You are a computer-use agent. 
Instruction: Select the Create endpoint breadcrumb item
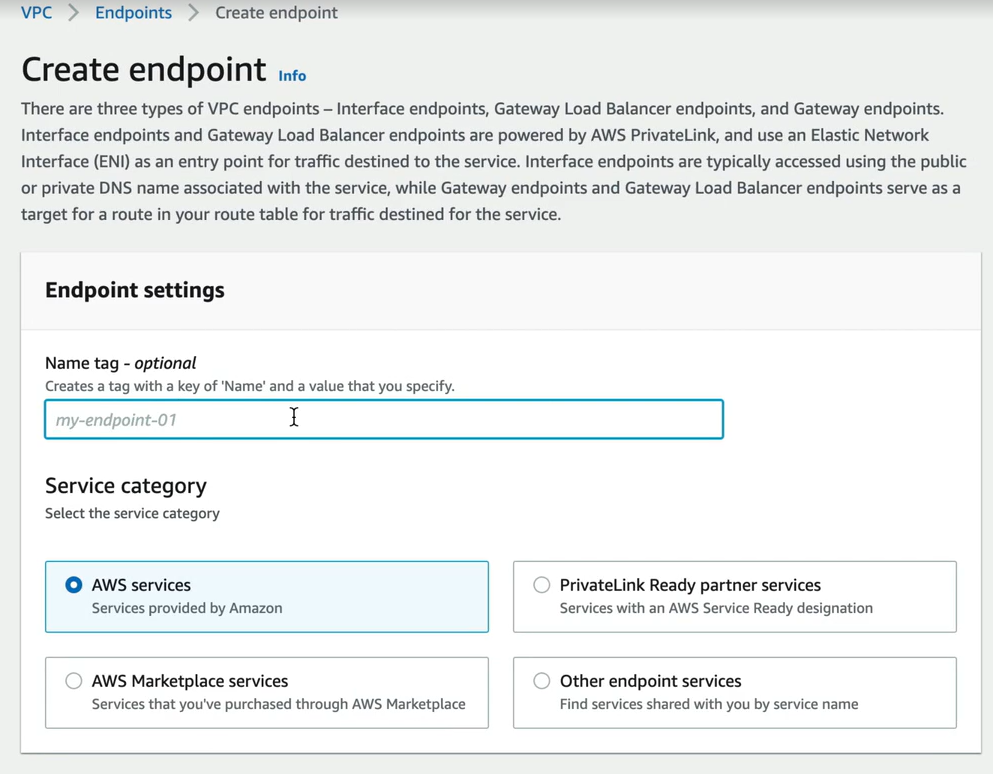(276, 13)
